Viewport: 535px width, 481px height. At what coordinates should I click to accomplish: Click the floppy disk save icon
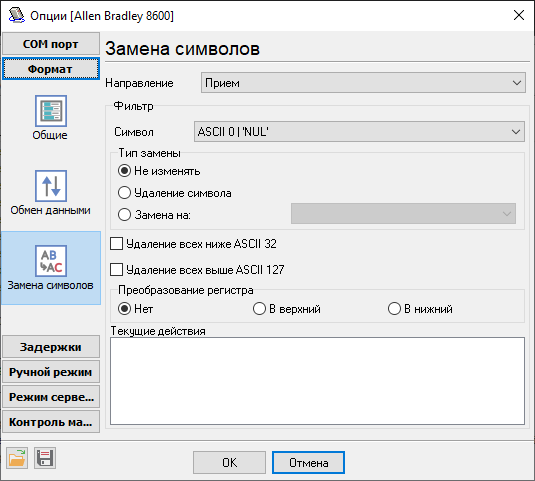click(45, 458)
